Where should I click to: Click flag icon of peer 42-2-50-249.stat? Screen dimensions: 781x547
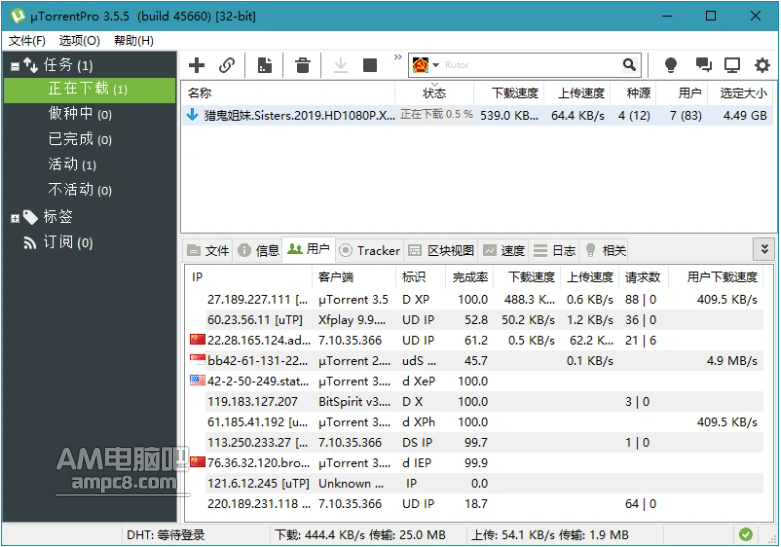click(x=198, y=381)
